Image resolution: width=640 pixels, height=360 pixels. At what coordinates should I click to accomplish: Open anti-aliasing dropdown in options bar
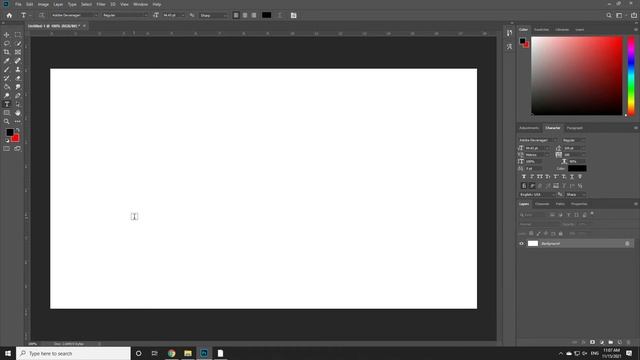point(214,15)
